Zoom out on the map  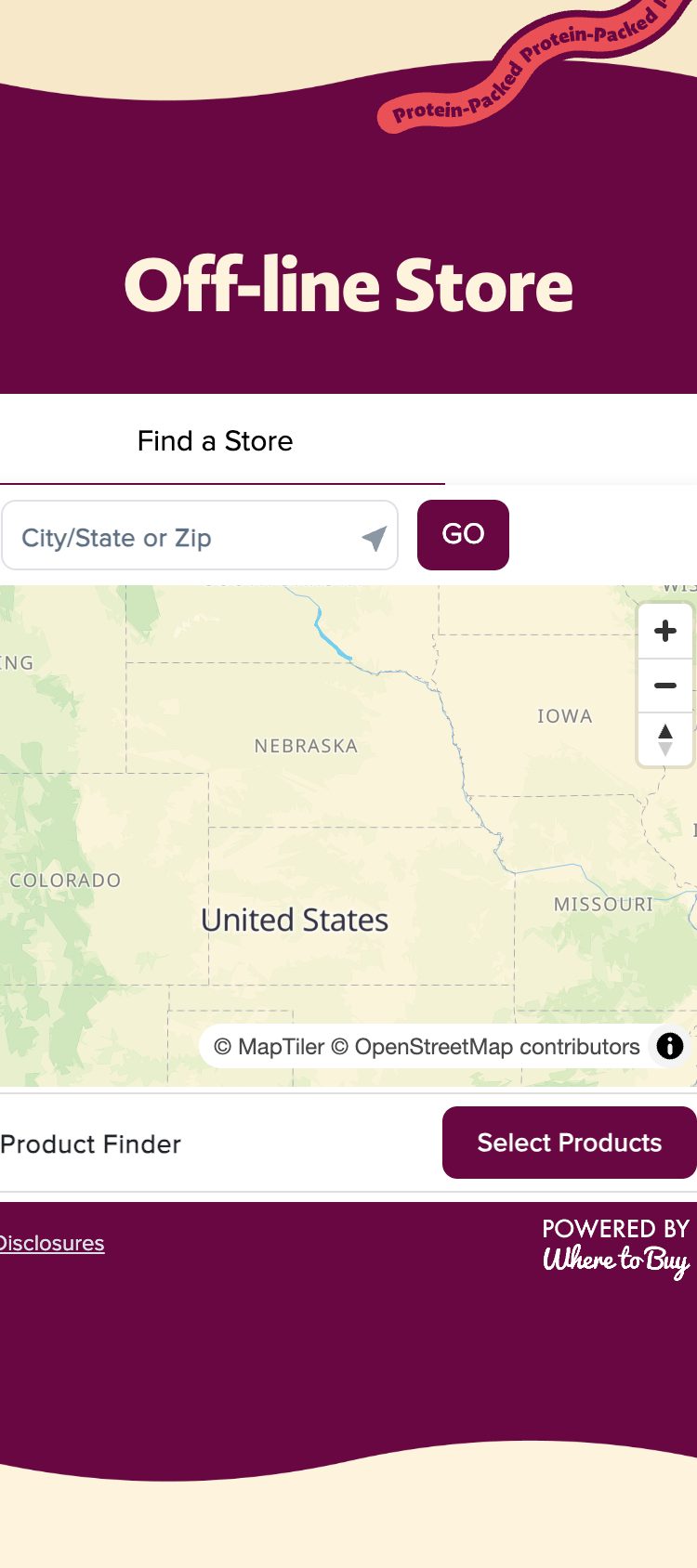pyautogui.click(x=665, y=686)
